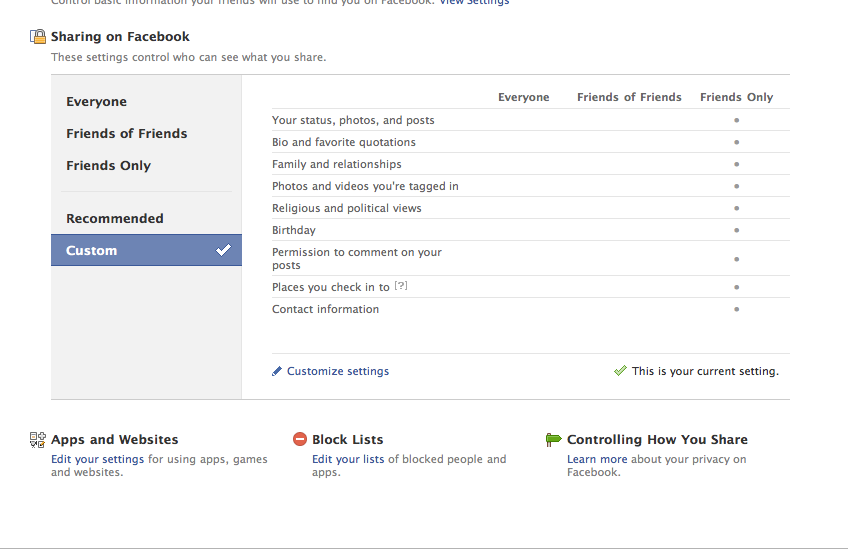Open Learn more privacy link
848x549 pixels.
tap(597, 459)
